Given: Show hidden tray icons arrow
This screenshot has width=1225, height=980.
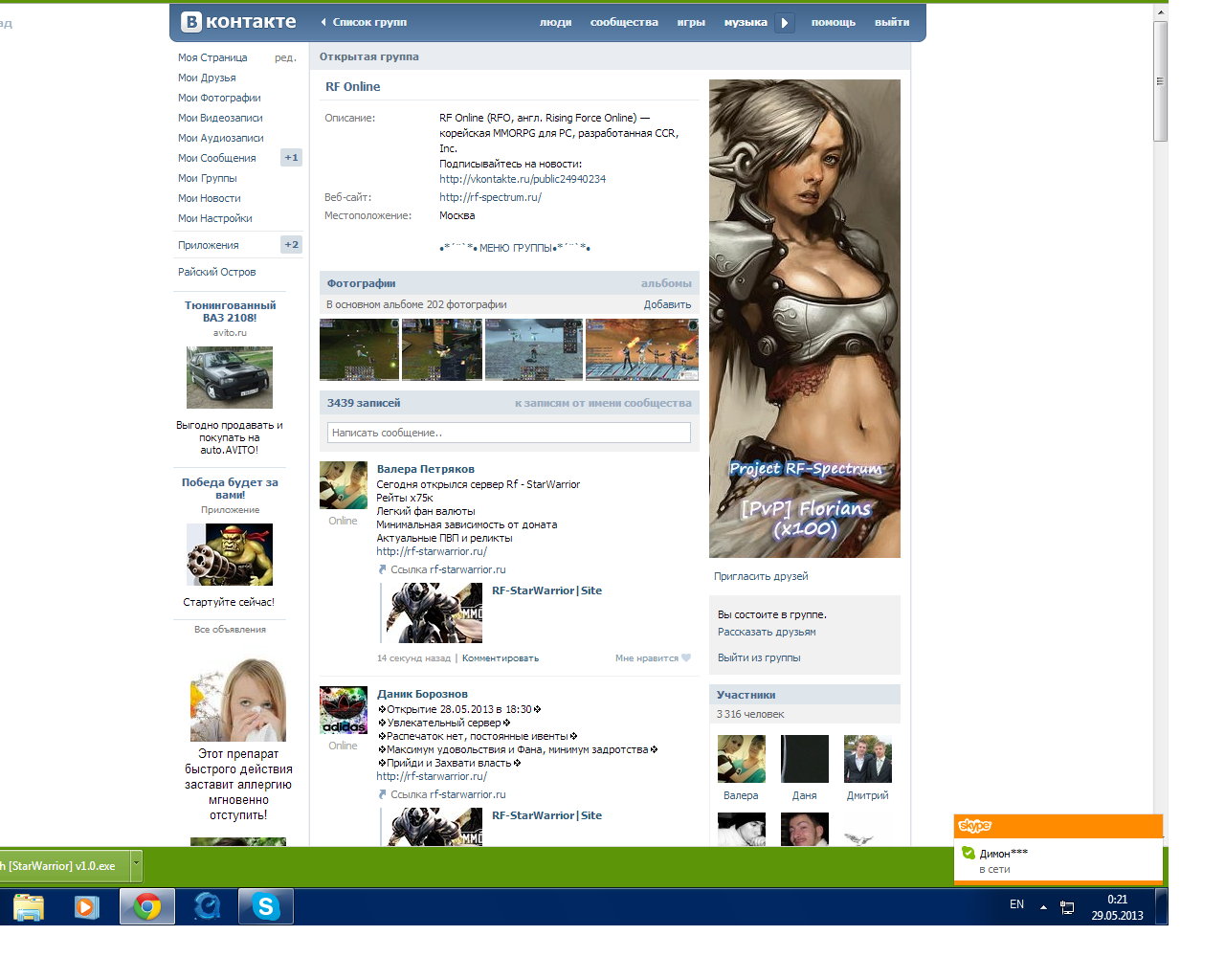Looking at the screenshot, I should (1043, 906).
